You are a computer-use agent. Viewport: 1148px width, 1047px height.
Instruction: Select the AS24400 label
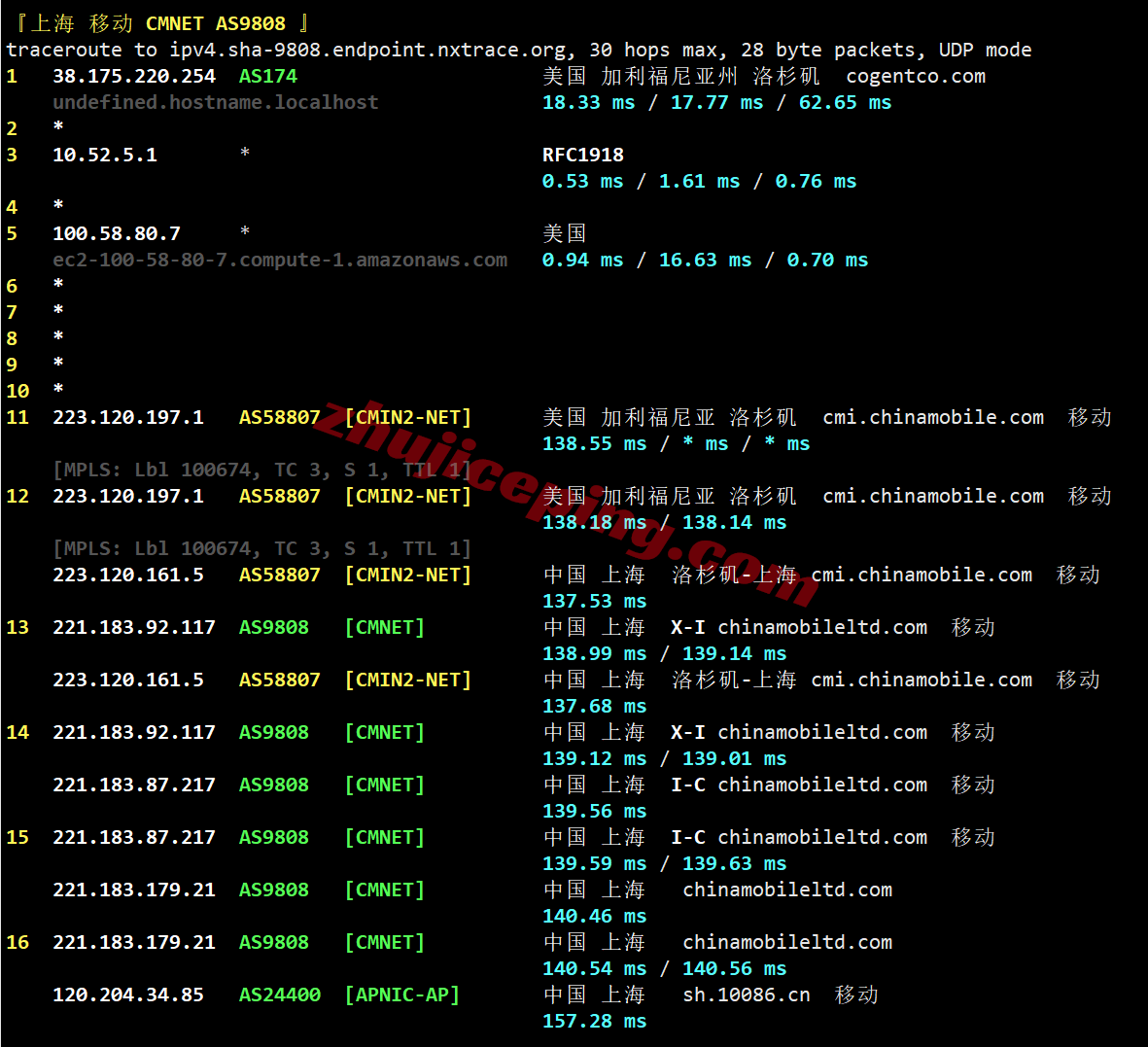280,995
